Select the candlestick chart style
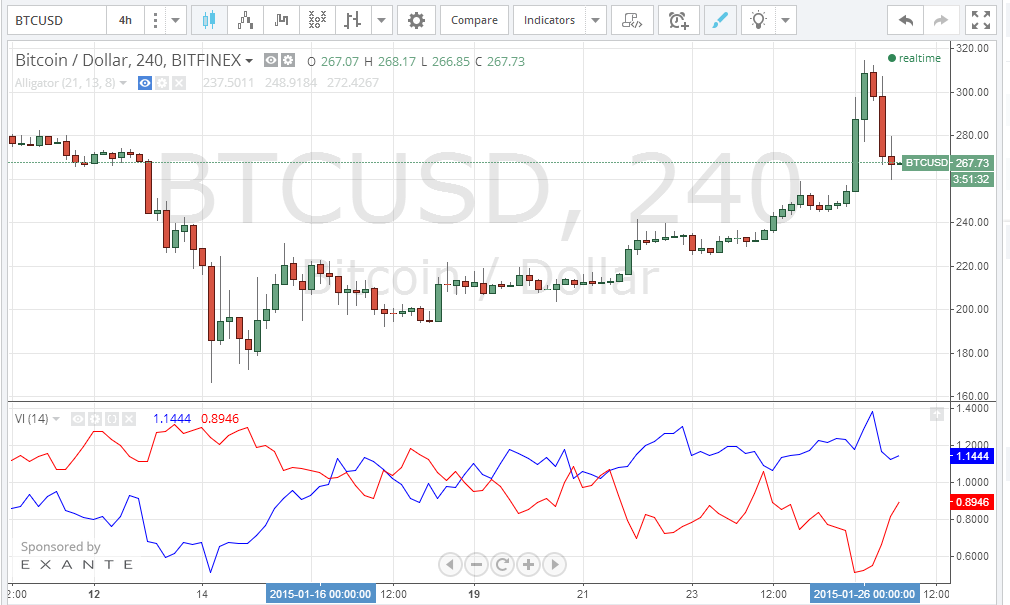Screen dimensions: 1010x605 tap(209, 21)
